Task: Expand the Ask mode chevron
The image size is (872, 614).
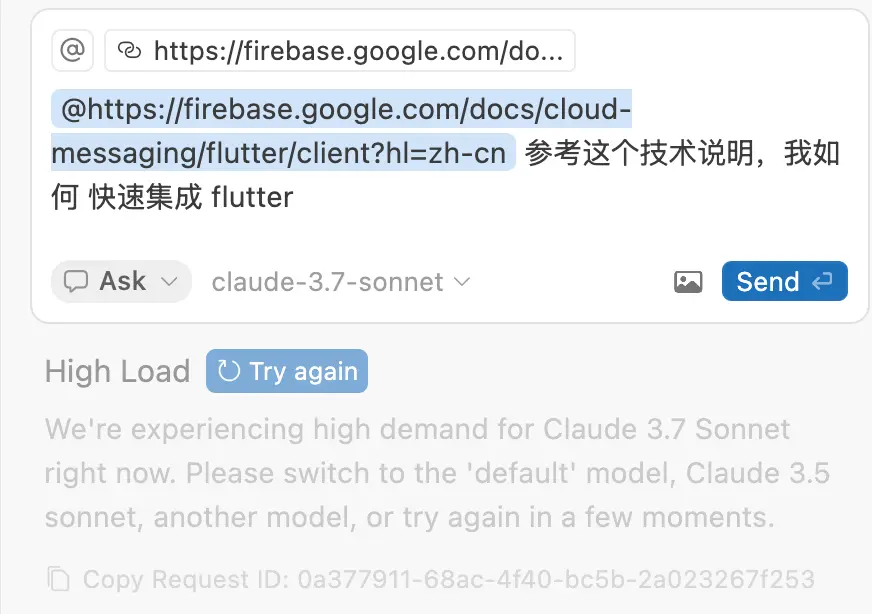Action: point(170,282)
